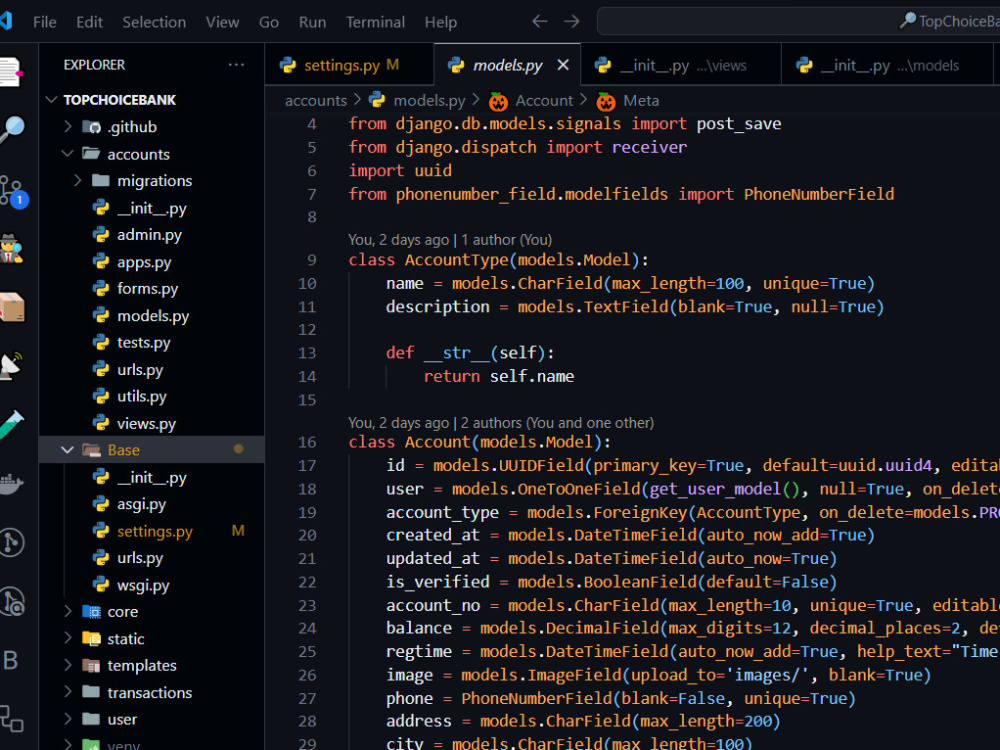This screenshot has width=1000, height=750.
Task: Expand the migrations folder
Action: [x=154, y=181]
